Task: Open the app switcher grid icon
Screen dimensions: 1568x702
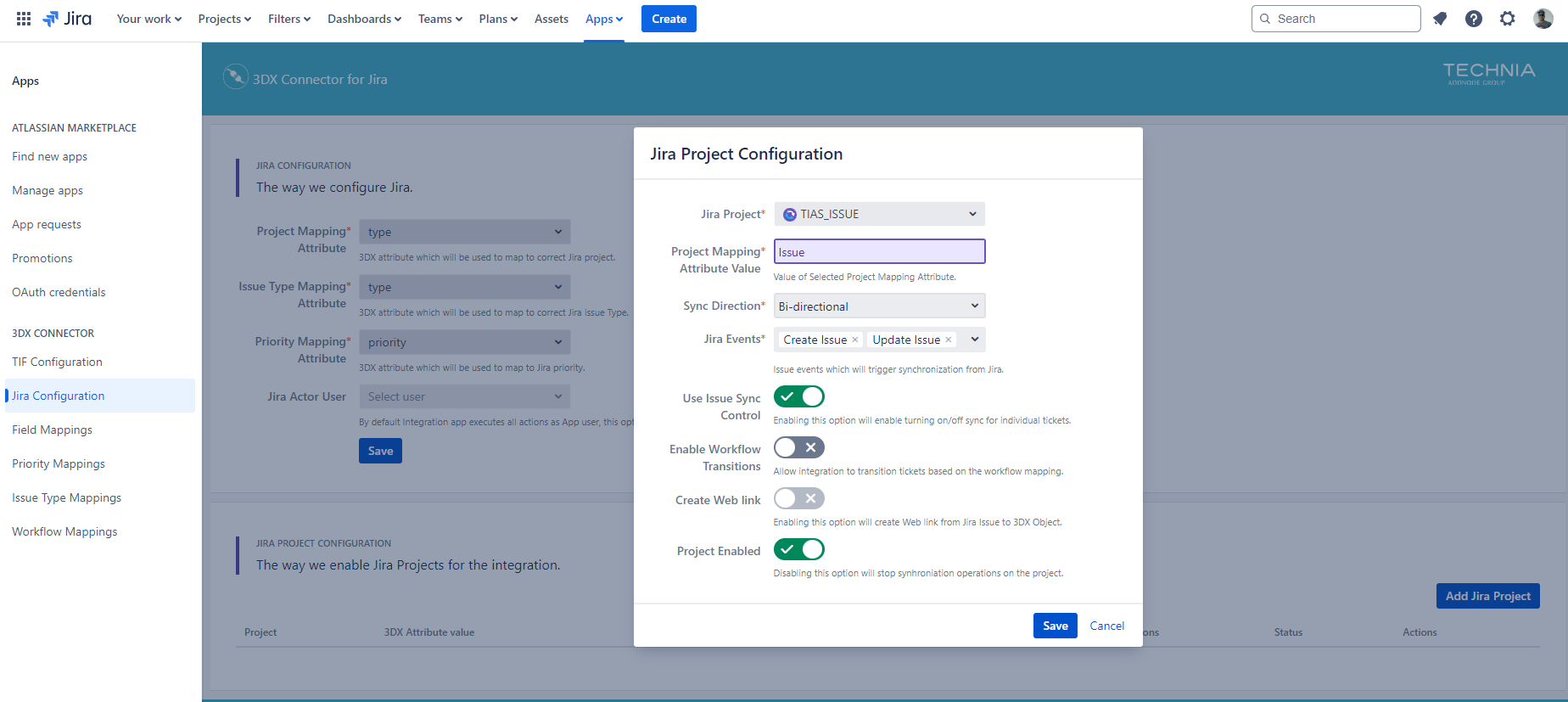Action: pos(24,19)
